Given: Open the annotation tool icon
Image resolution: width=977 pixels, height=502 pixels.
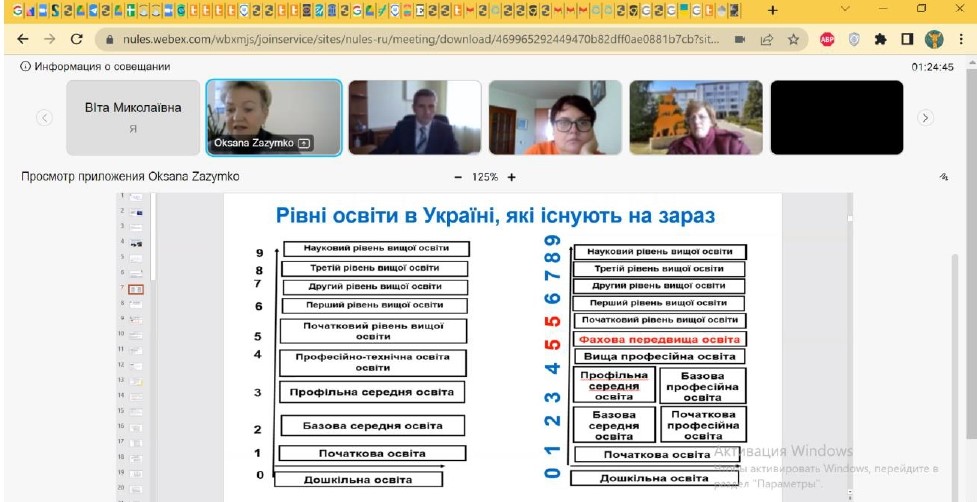Looking at the screenshot, I should pyautogui.click(x=943, y=177).
